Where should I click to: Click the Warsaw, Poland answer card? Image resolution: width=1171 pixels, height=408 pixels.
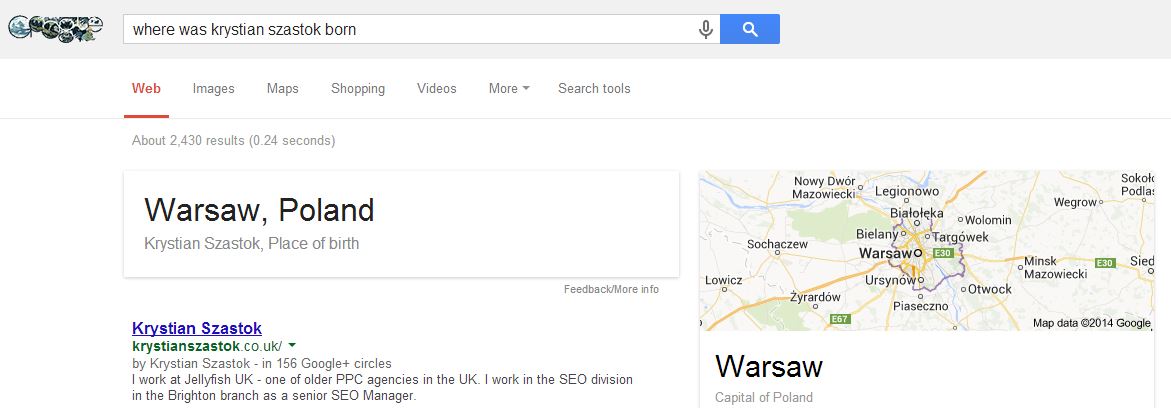(400, 224)
